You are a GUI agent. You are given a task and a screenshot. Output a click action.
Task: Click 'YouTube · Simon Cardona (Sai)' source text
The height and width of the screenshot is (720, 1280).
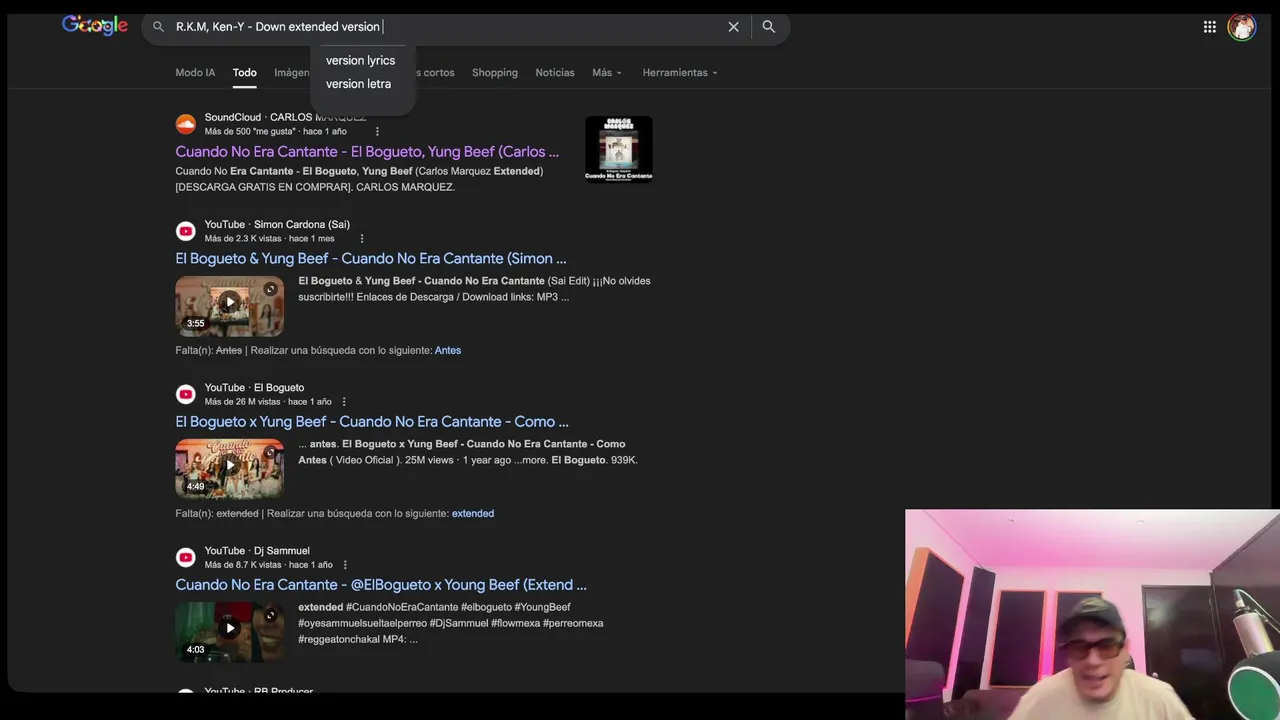click(277, 224)
